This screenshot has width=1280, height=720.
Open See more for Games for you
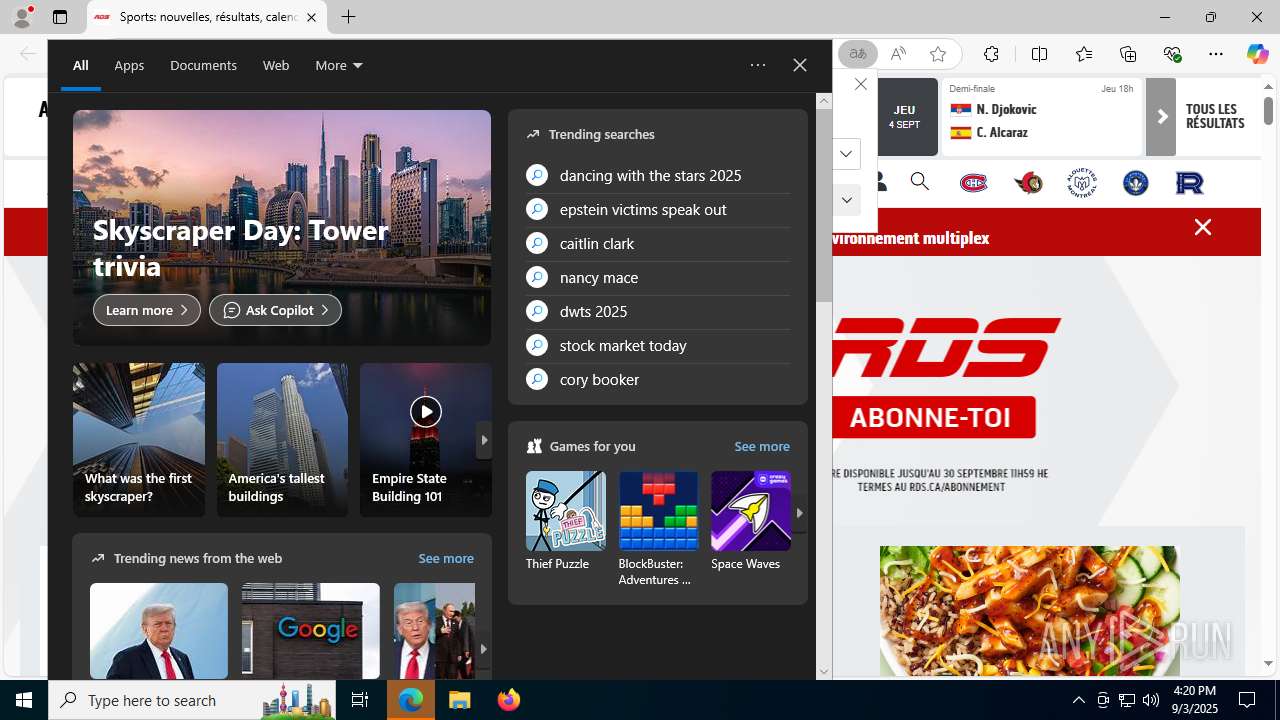pos(762,446)
